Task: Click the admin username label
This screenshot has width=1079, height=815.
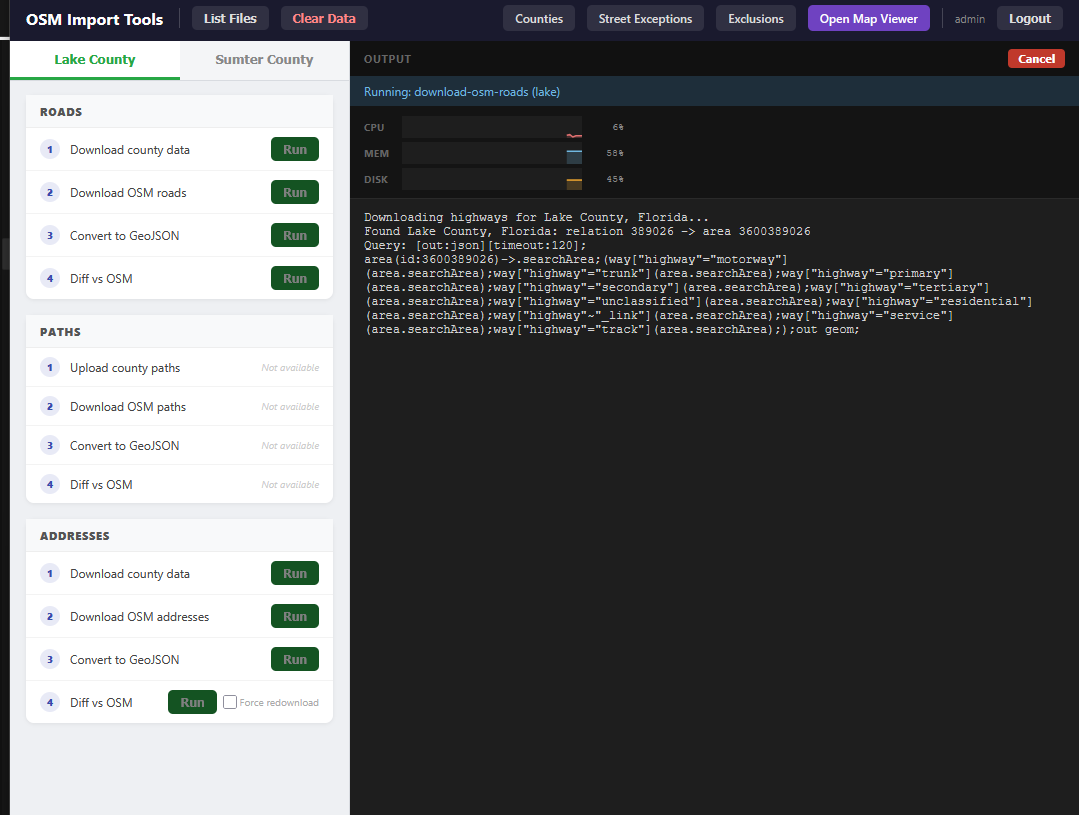Action: (970, 19)
